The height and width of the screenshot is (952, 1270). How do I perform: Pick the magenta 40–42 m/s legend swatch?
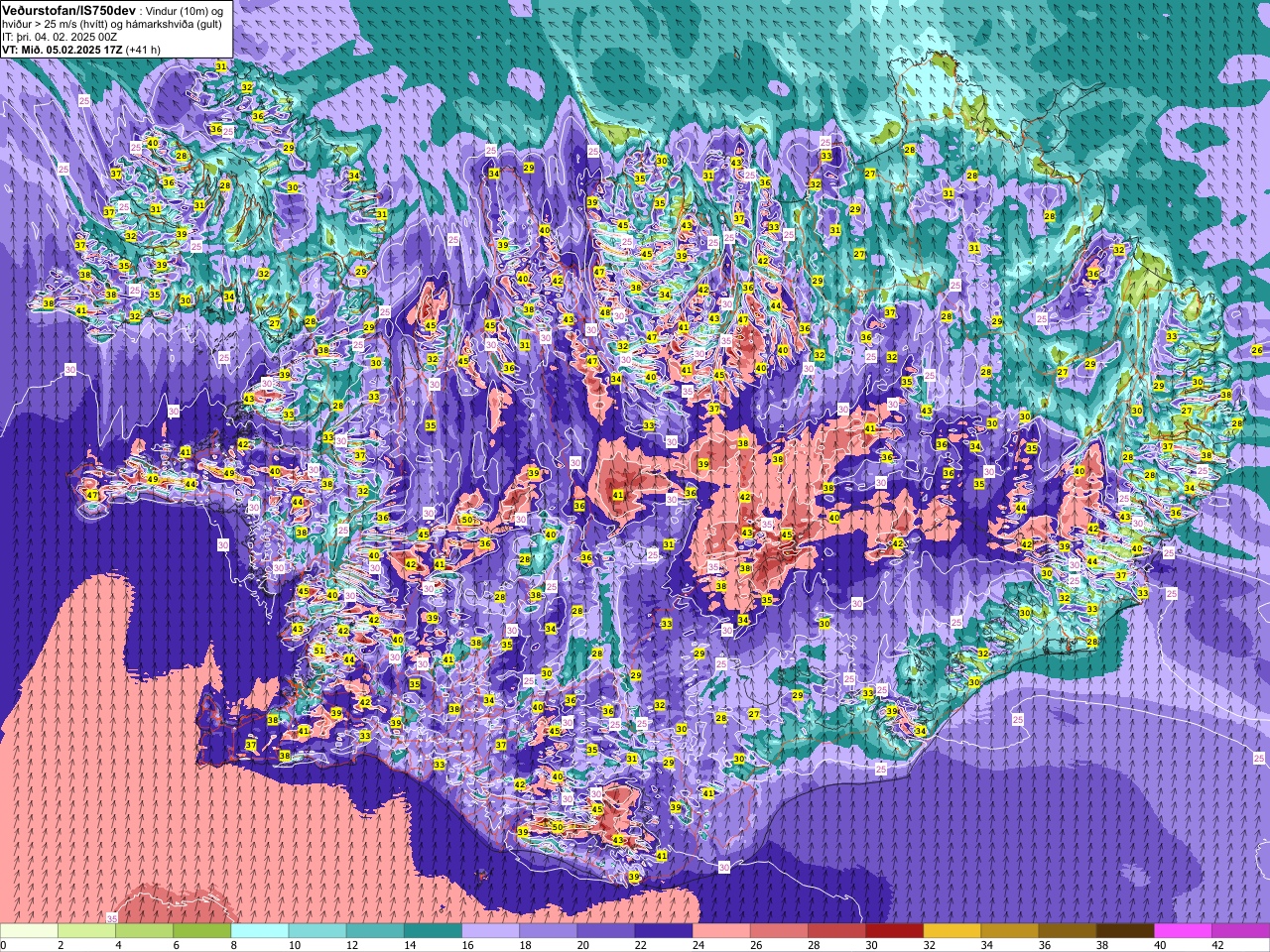click(x=1183, y=931)
